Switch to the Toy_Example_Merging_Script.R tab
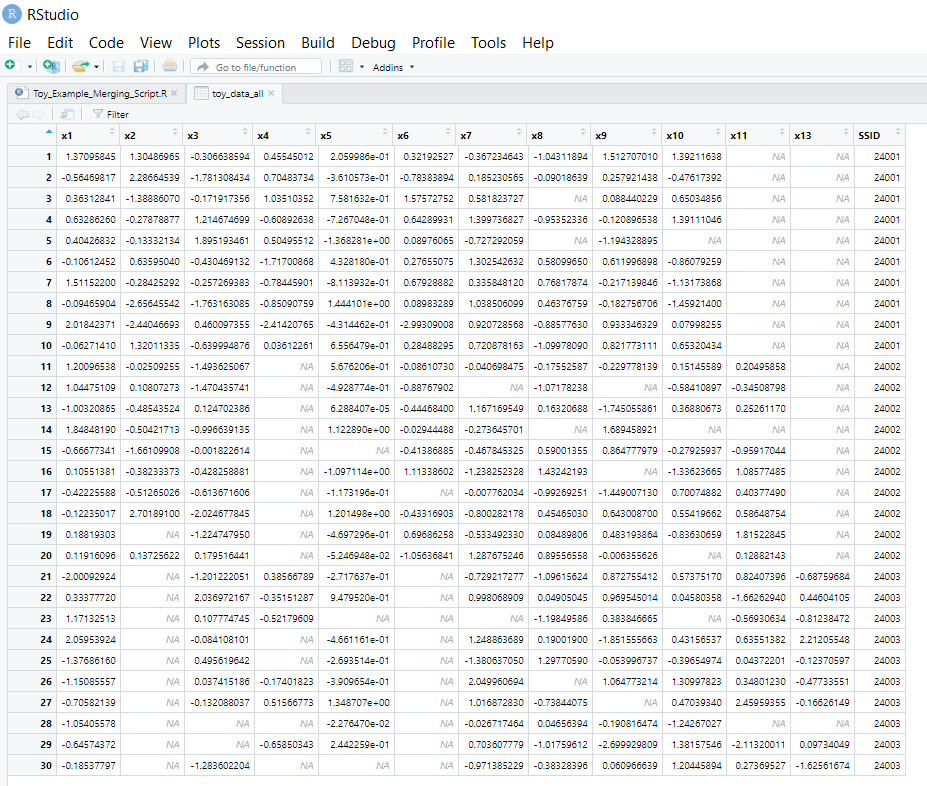The image size is (927, 786). click(100, 90)
